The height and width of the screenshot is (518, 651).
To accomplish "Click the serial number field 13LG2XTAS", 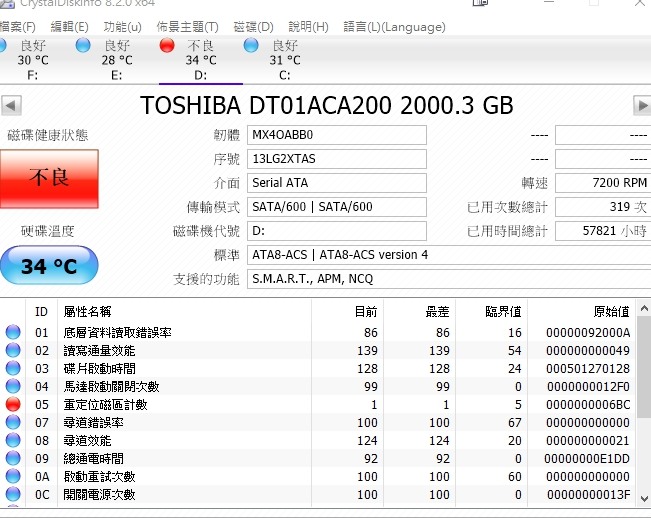I will [x=337, y=159].
